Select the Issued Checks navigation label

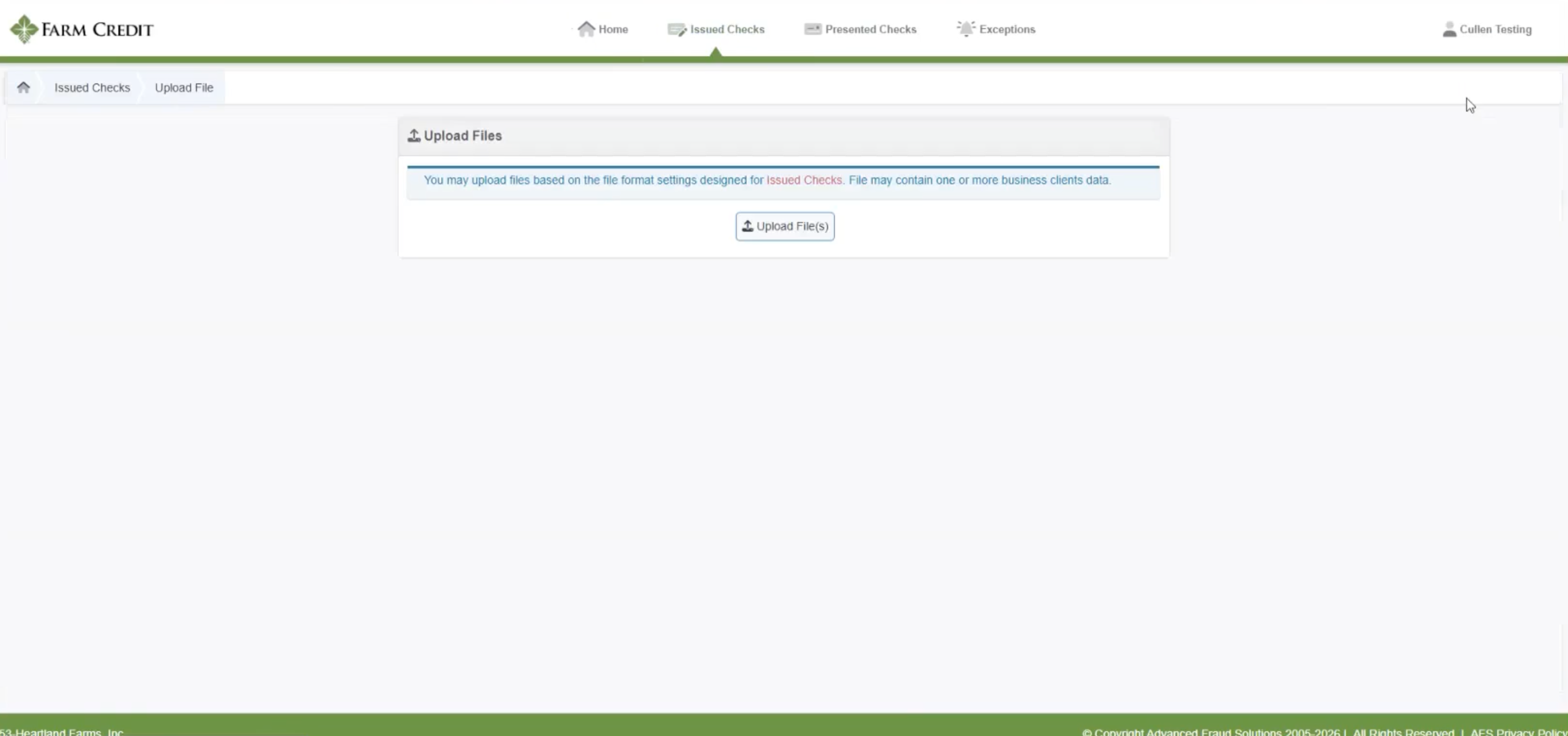pos(727,29)
